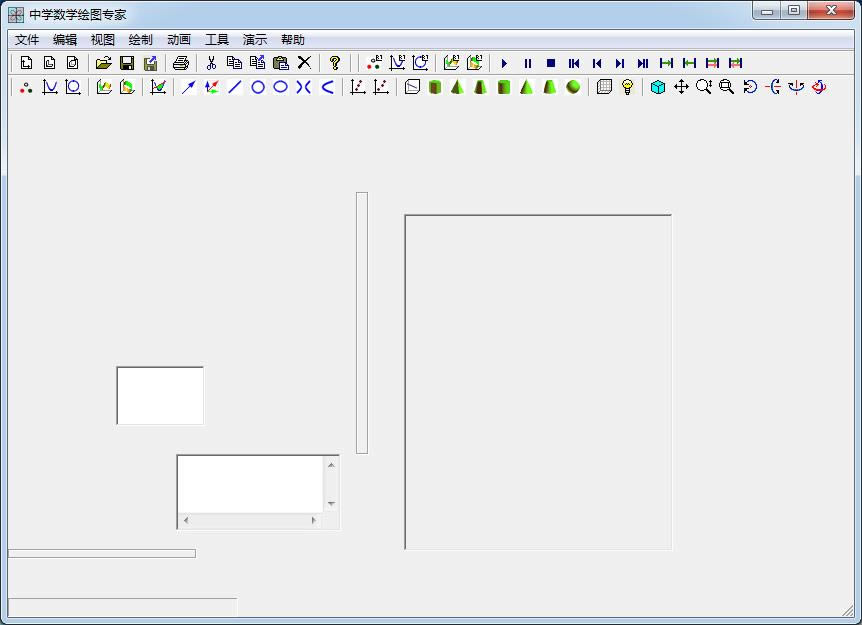Click the black X delete icon
Viewport: 862px width, 625px height.
coord(304,63)
